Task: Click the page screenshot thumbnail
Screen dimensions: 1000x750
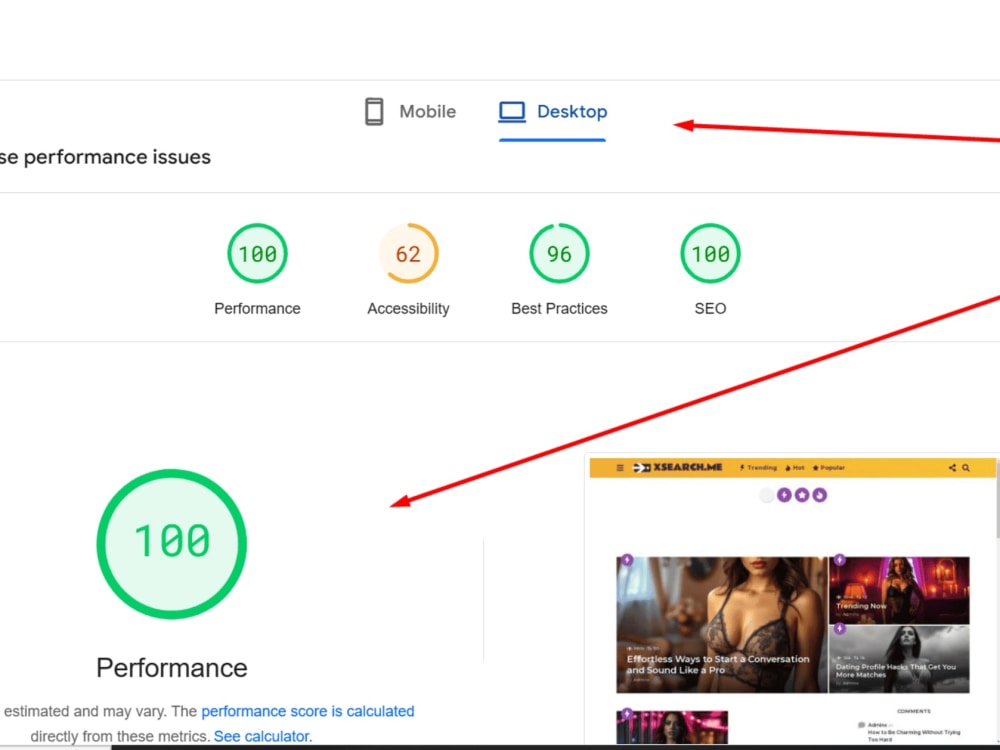Action: 791,599
